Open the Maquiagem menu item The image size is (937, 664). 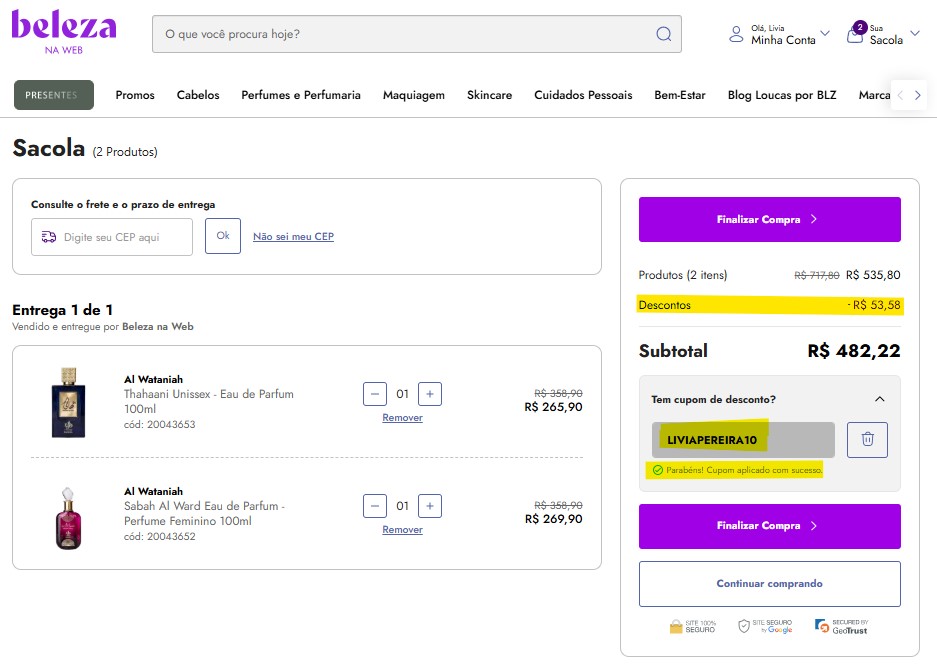point(414,95)
